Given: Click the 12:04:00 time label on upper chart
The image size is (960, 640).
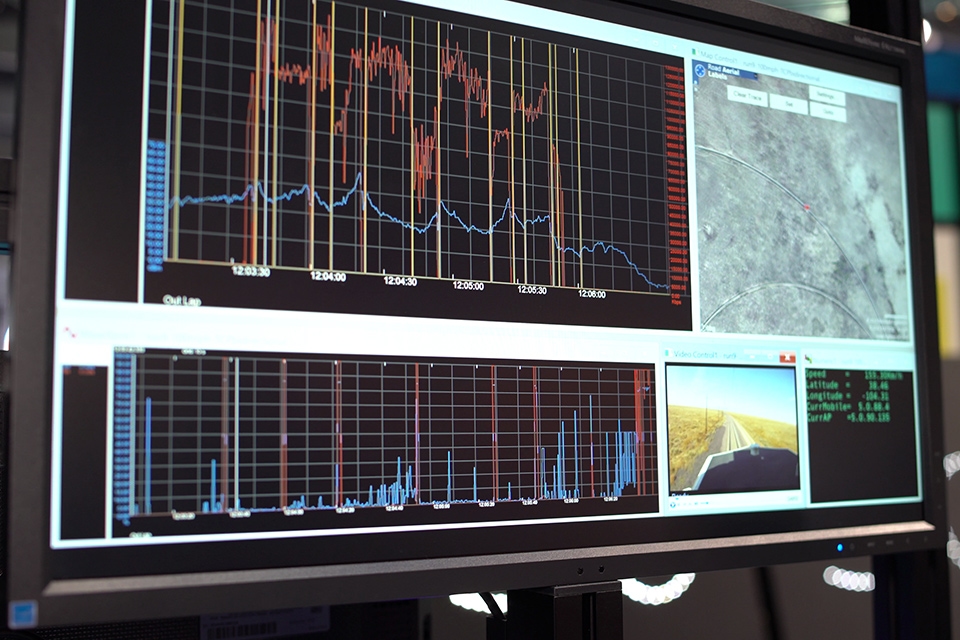Looking at the screenshot, I should point(328,277).
